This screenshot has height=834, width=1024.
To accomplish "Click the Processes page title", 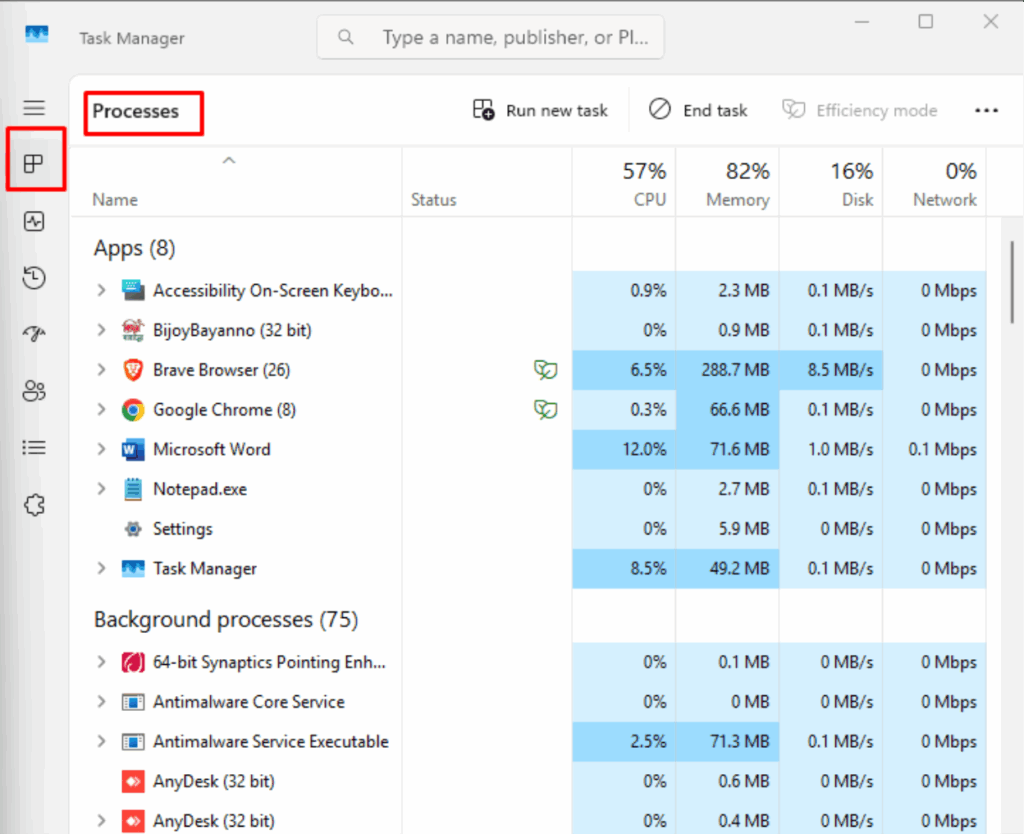I will (x=135, y=111).
